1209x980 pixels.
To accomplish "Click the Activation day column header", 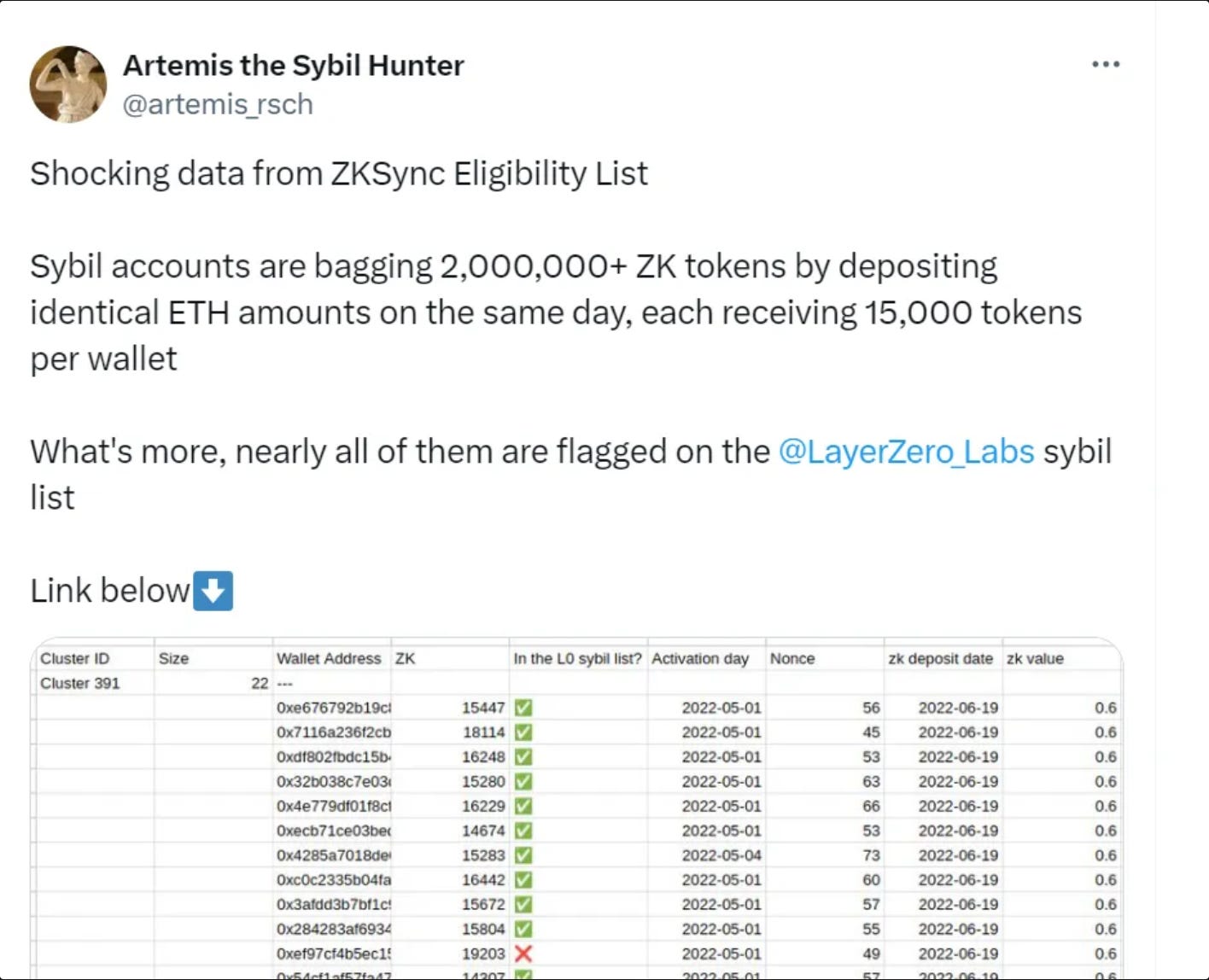I will pos(700,659).
